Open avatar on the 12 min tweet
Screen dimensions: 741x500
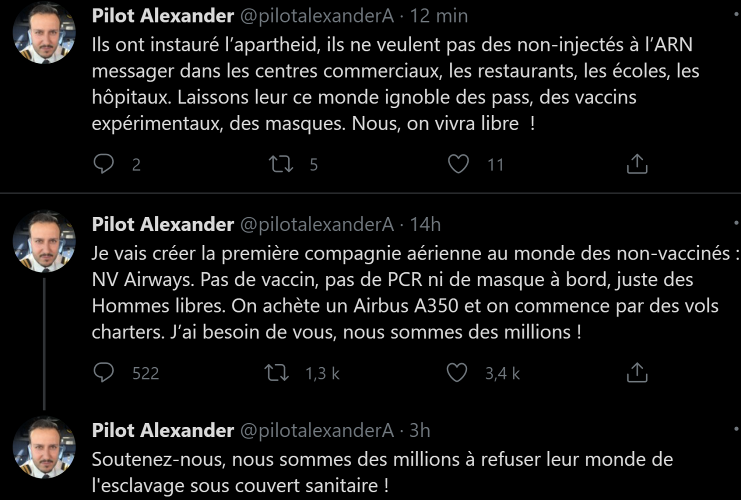pyautogui.click(x=45, y=34)
